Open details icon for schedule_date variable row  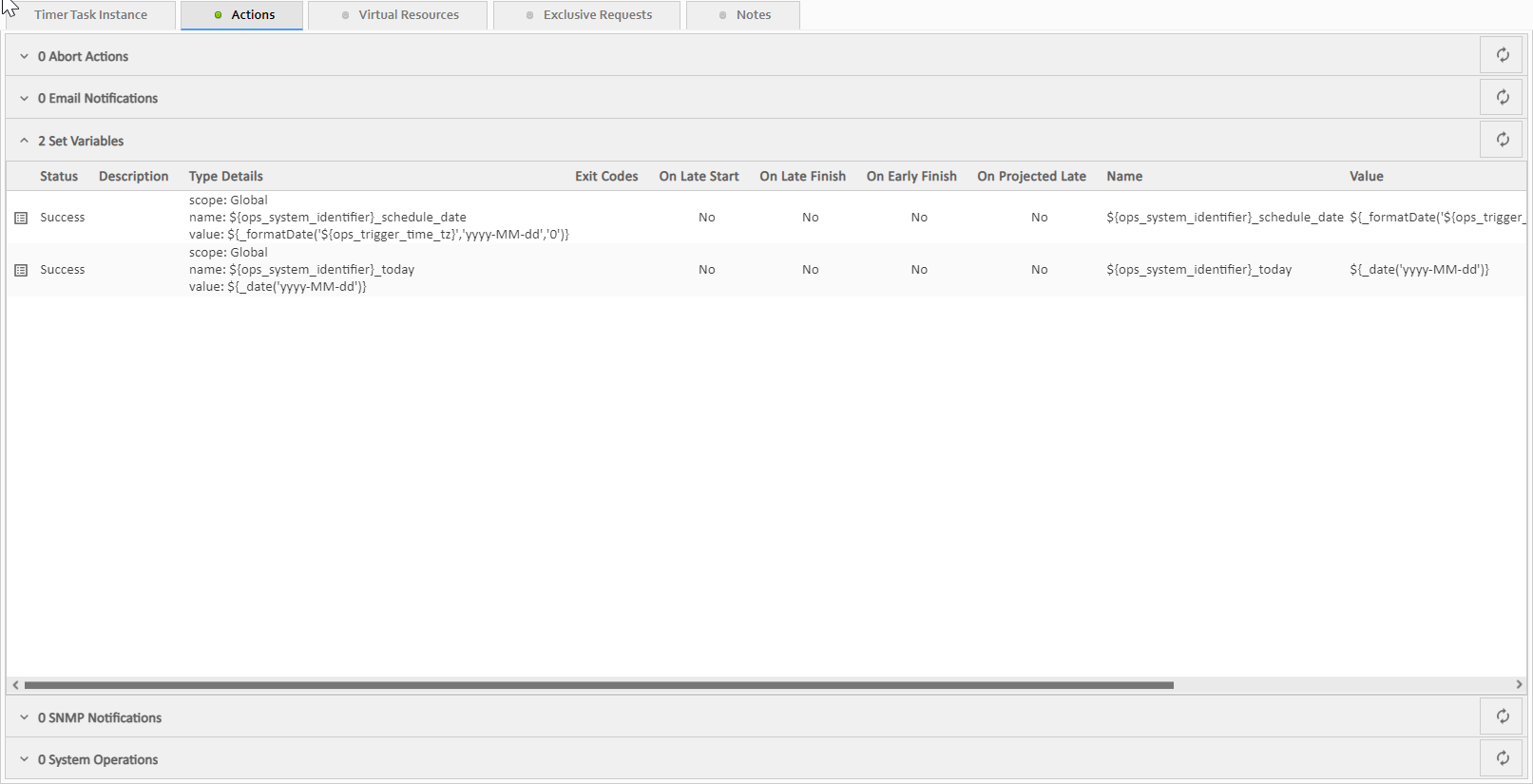(x=21, y=218)
